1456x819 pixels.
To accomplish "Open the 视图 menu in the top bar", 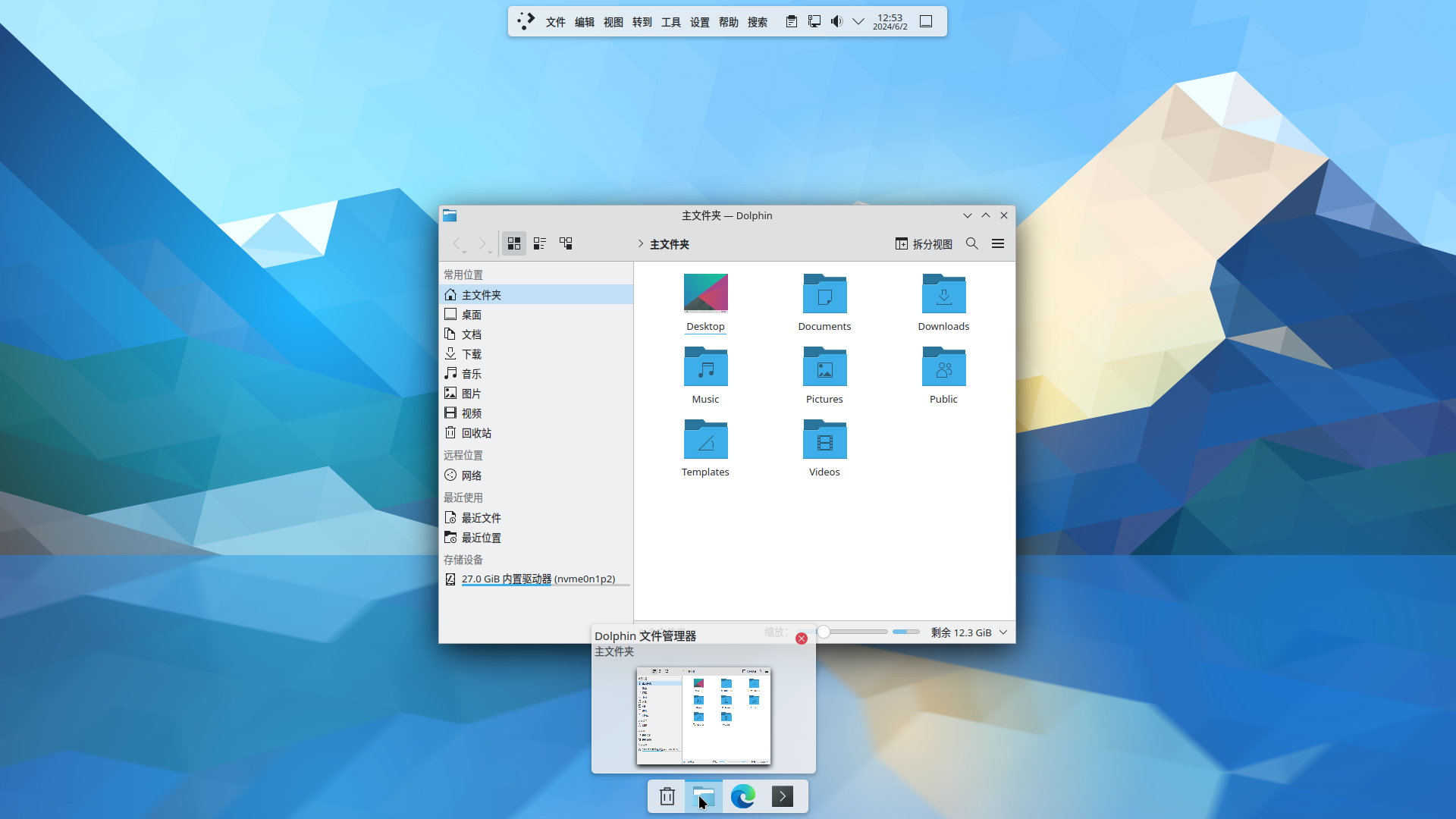I will click(613, 22).
